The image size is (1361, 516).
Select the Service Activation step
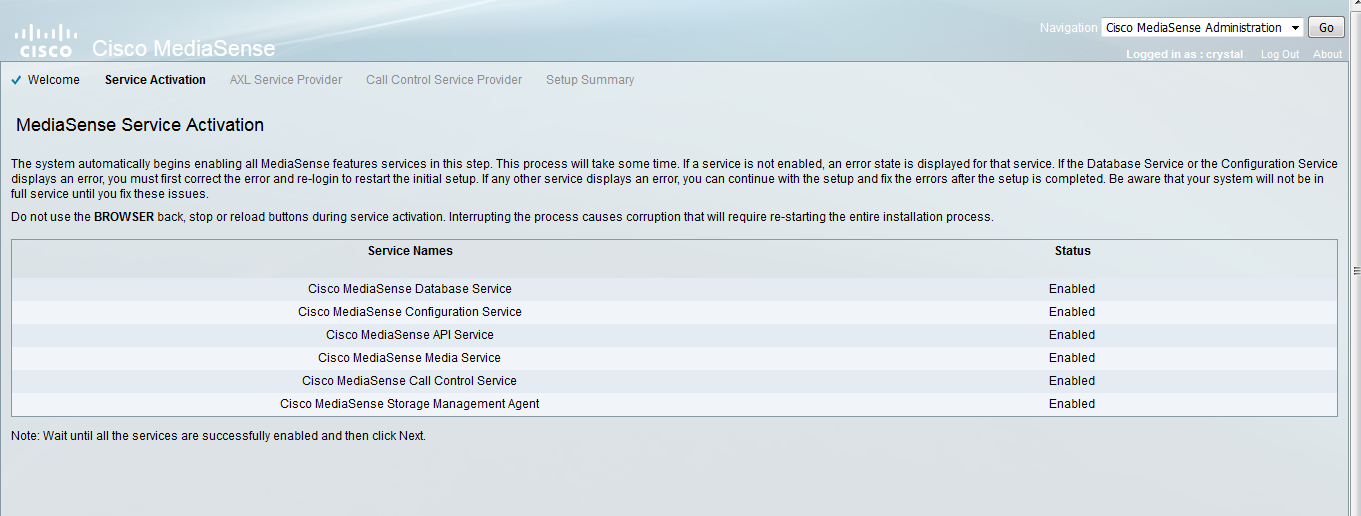tap(155, 80)
